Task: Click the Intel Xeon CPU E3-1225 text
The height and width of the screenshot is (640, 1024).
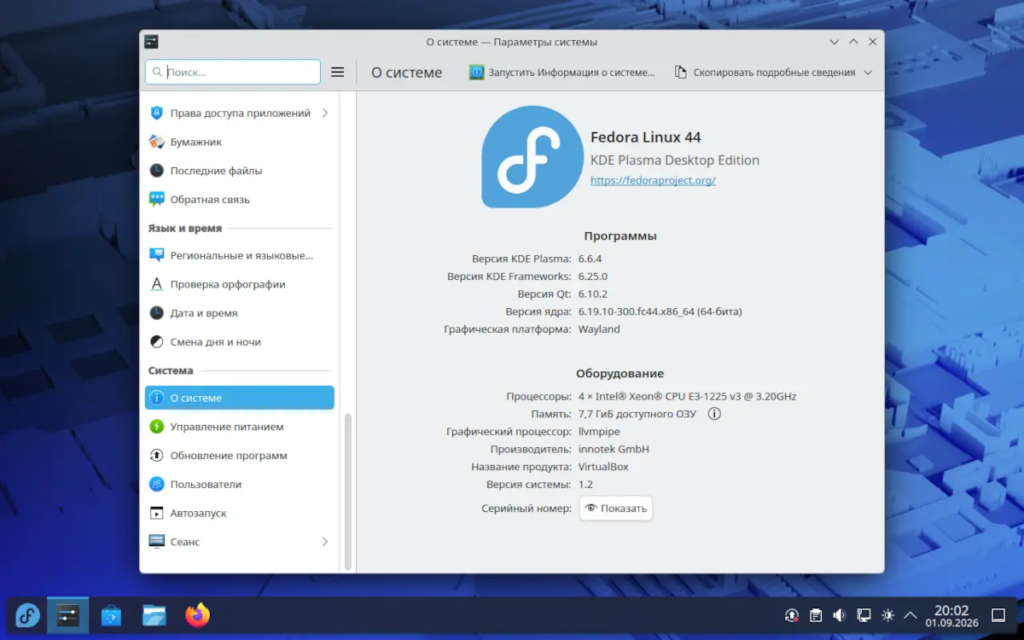Action: click(x=687, y=396)
